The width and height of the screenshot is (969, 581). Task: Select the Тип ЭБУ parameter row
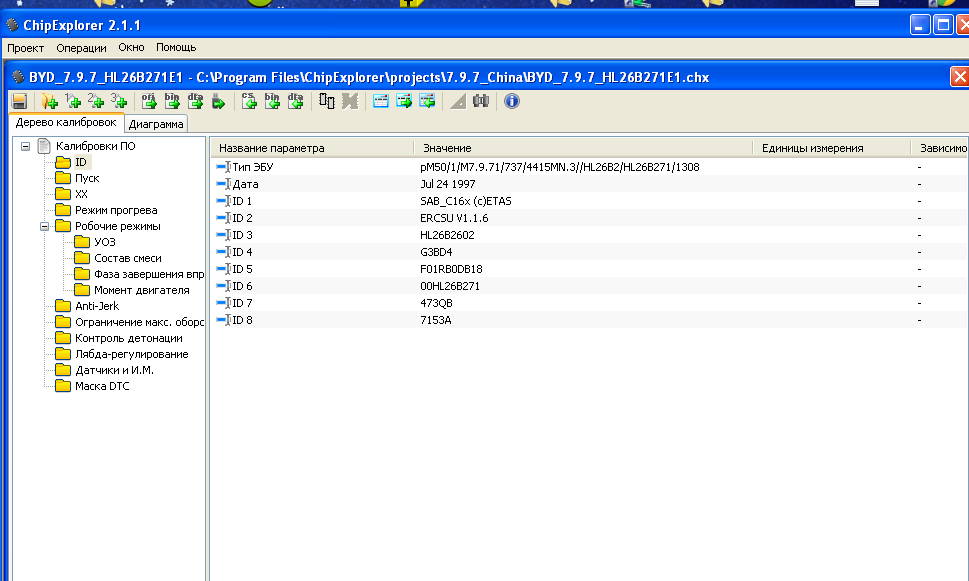(x=252, y=167)
